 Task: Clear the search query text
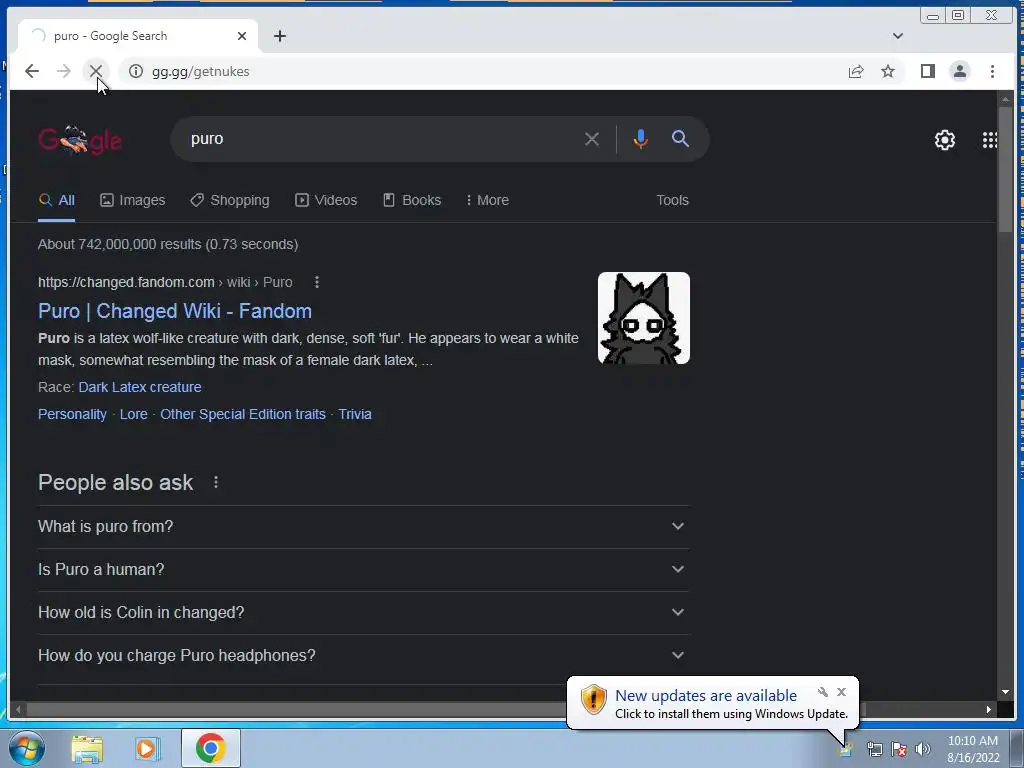(x=592, y=138)
